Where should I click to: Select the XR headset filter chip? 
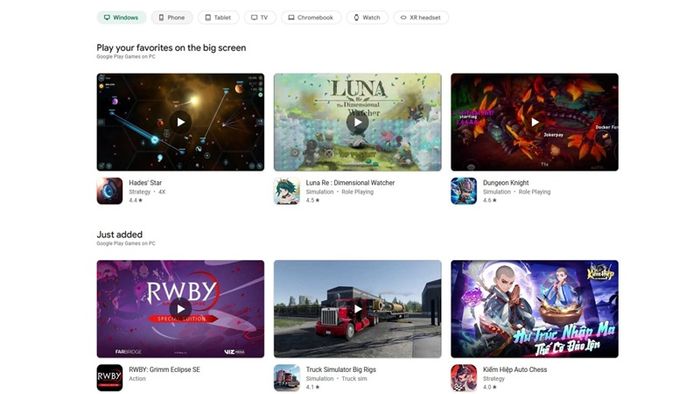coord(421,17)
